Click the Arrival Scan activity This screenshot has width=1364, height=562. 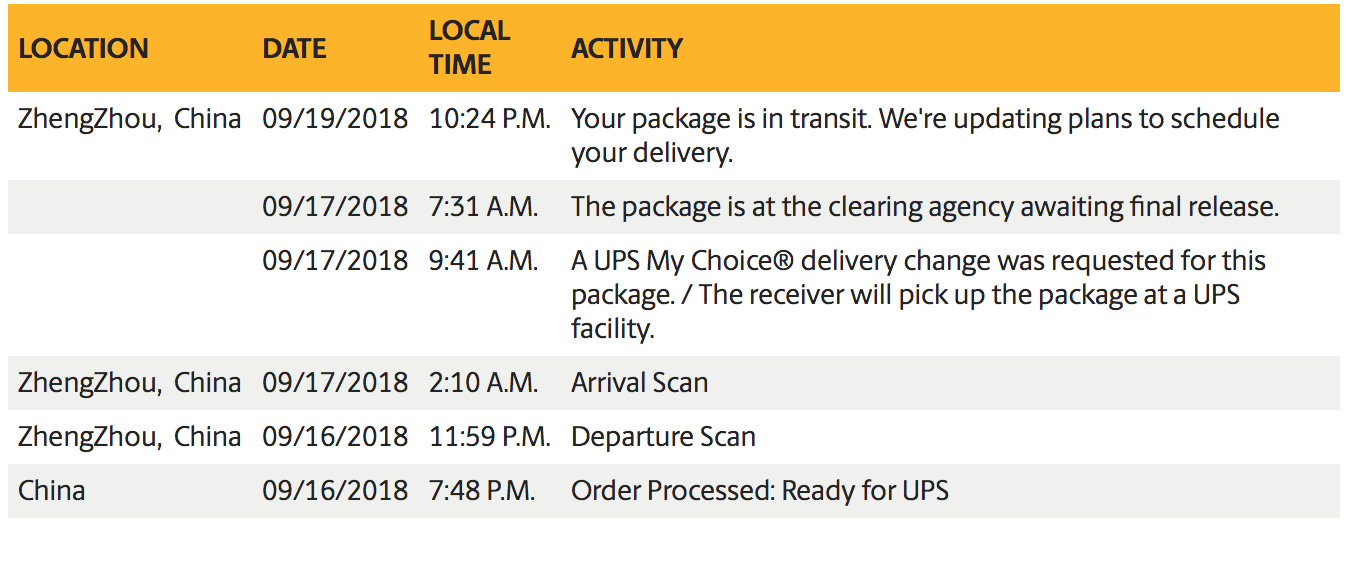tap(639, 382)
